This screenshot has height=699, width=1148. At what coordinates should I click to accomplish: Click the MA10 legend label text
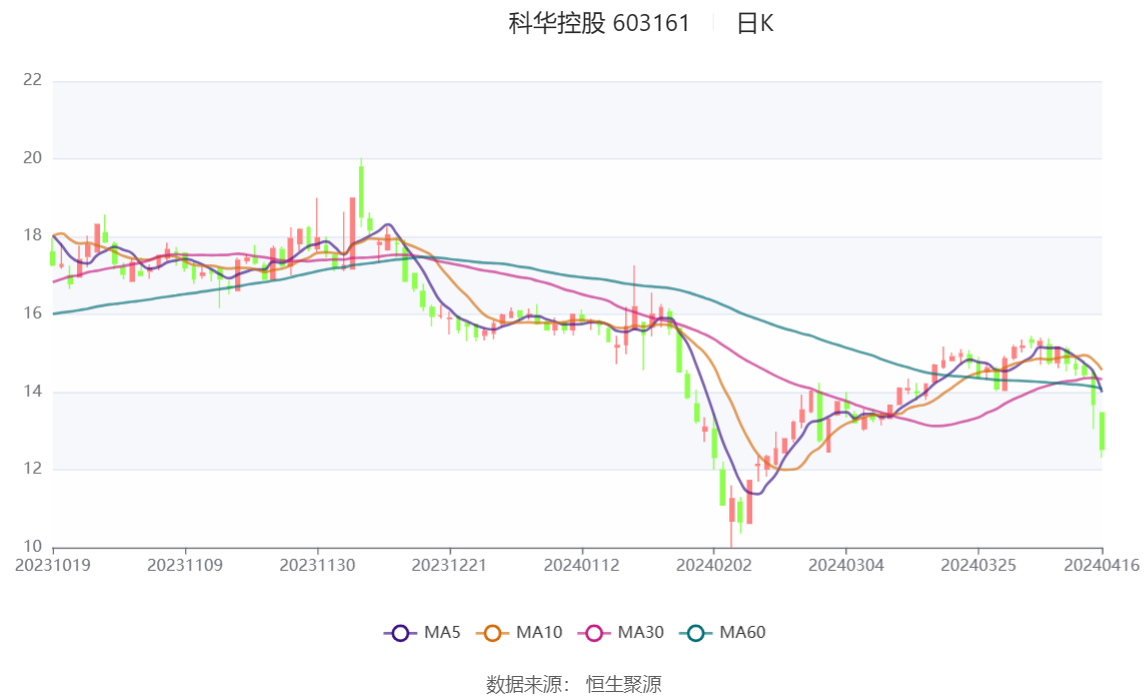[x=539, y=632]
